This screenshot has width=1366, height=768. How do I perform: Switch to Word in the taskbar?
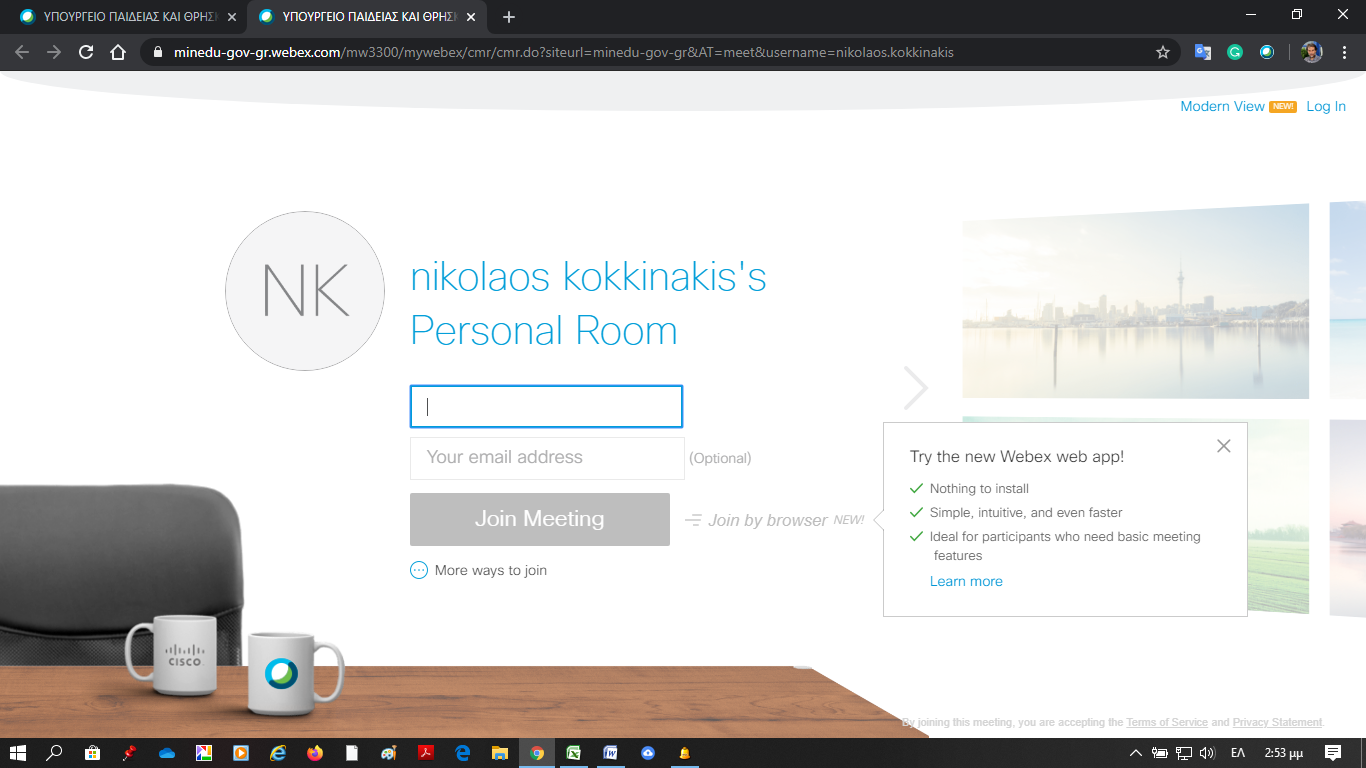611,753
